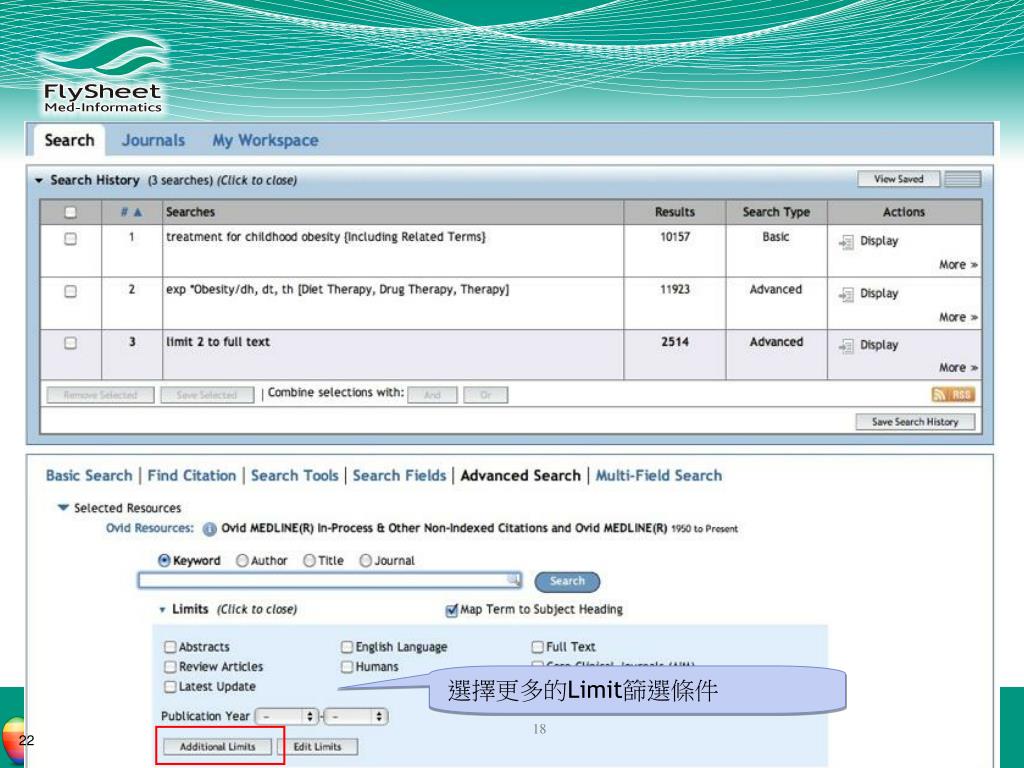Tick the select-all searches checkbox in header
Viewport: 1024px width, 768px height.
71,212
